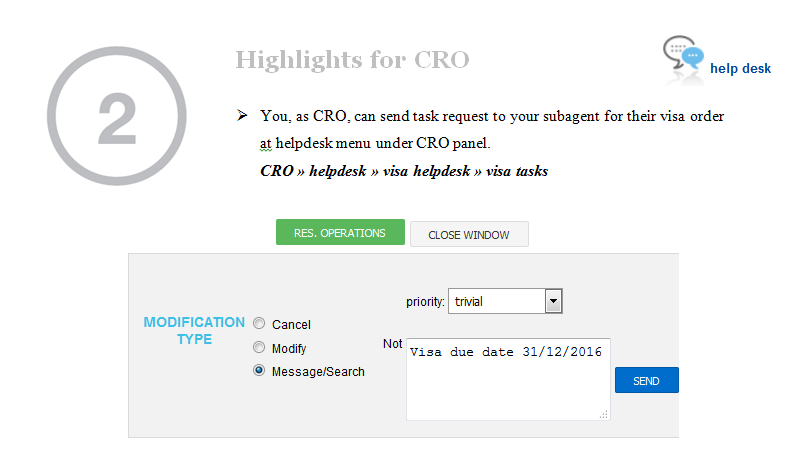Click the blue SEND button
The width and height of the screenshot is (807, 467).
[x=646, y=380]
